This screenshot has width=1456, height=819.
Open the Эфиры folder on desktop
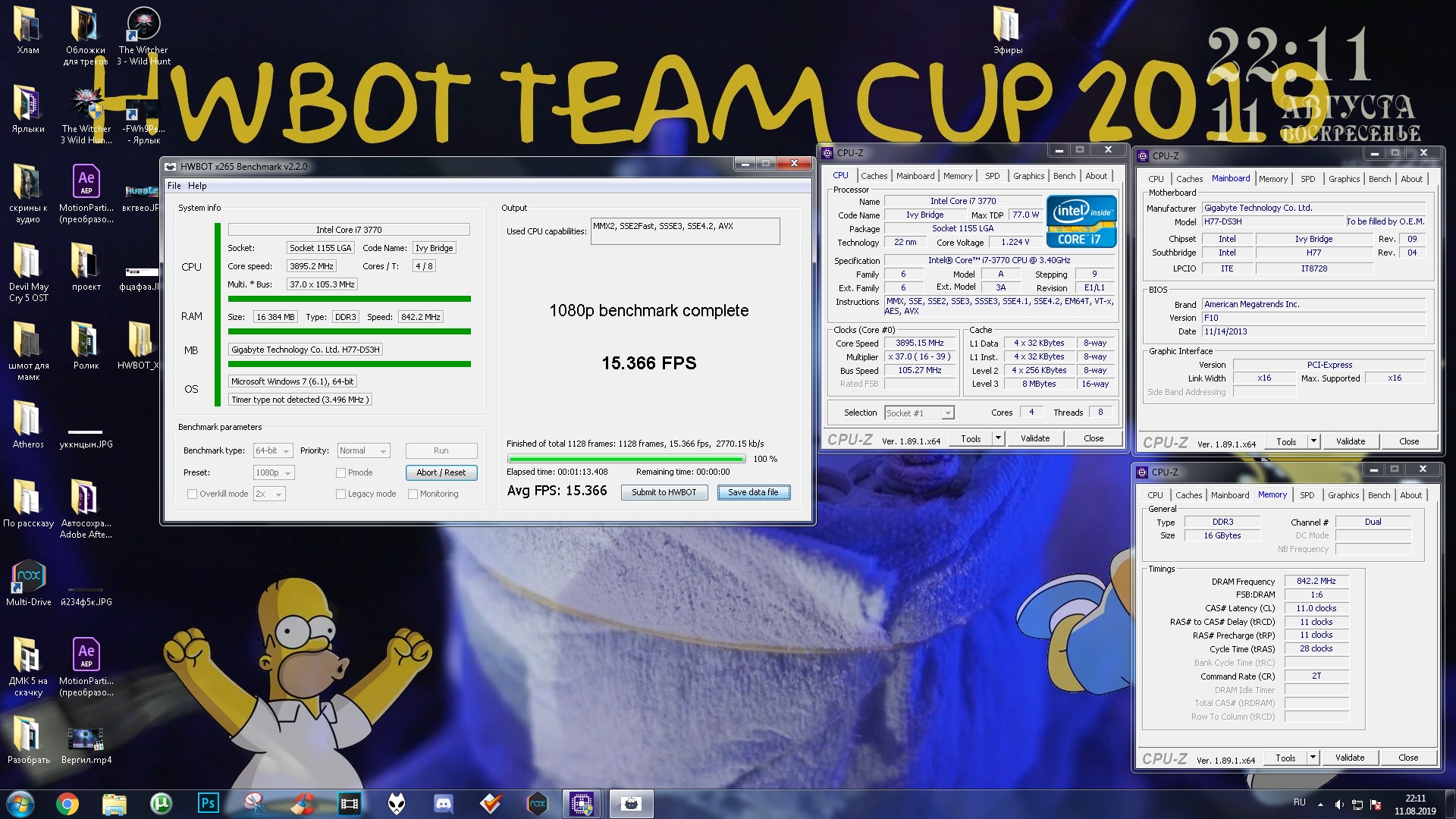point(1008,30)
